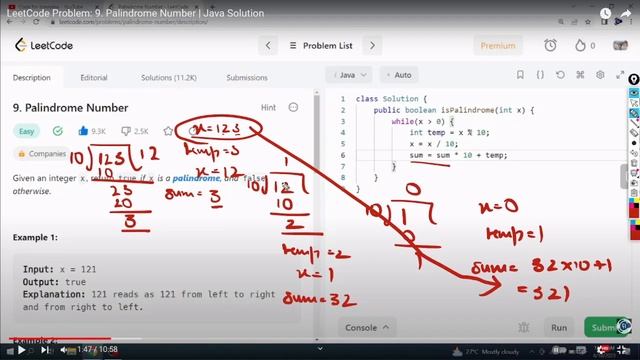
Task: Open editor settings gear icon
Action: tap(600, 75)
